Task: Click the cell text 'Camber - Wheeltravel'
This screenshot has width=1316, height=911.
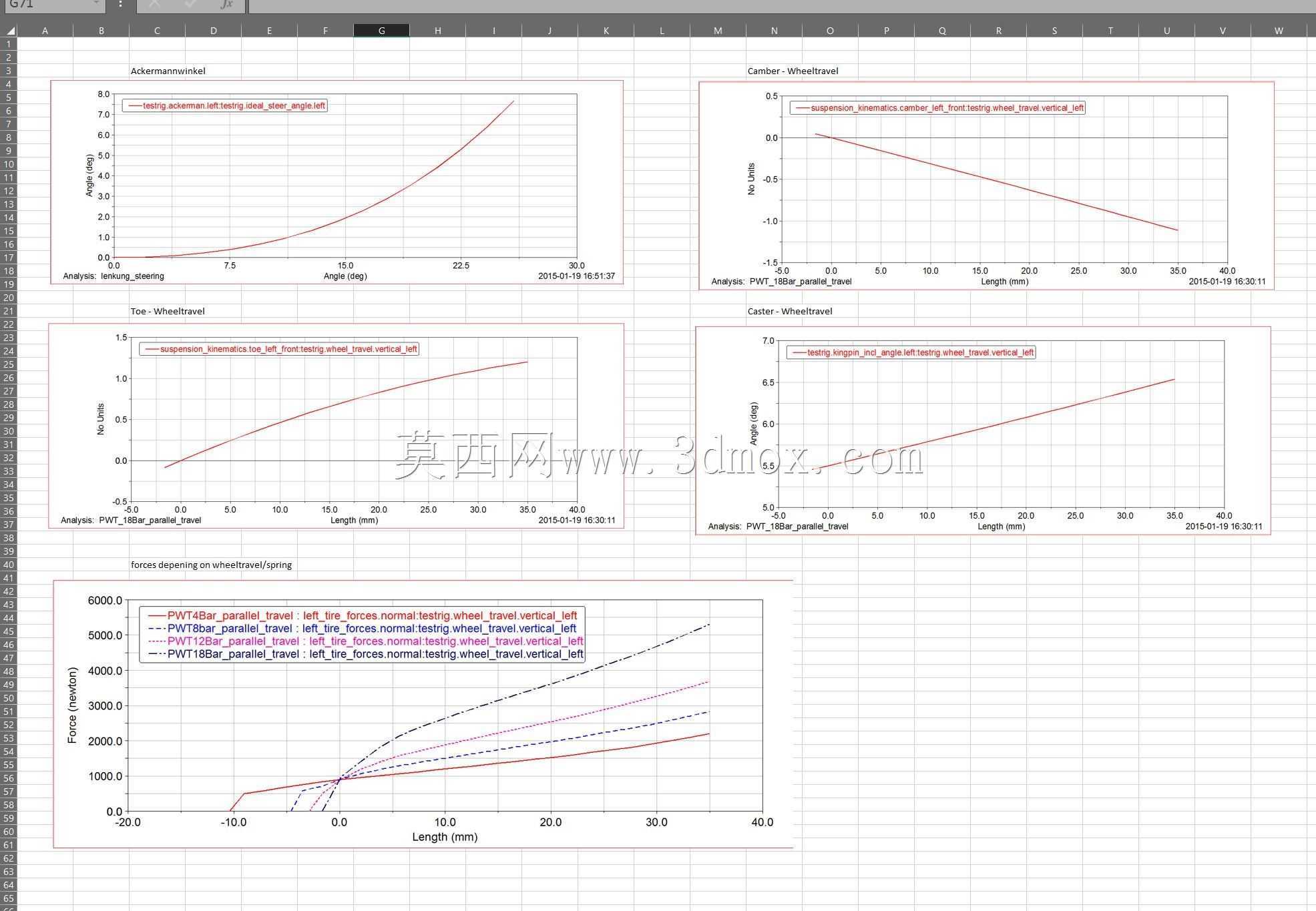Action: 793,71
